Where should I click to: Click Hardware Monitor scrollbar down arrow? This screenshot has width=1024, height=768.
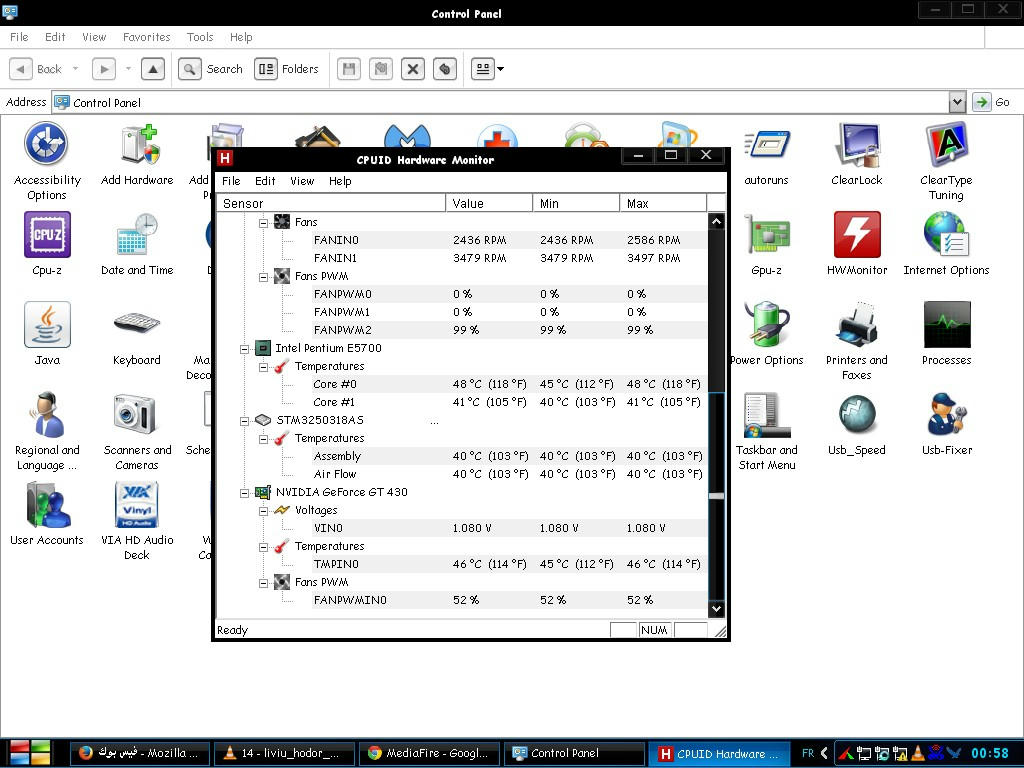[x=716, y=609]
